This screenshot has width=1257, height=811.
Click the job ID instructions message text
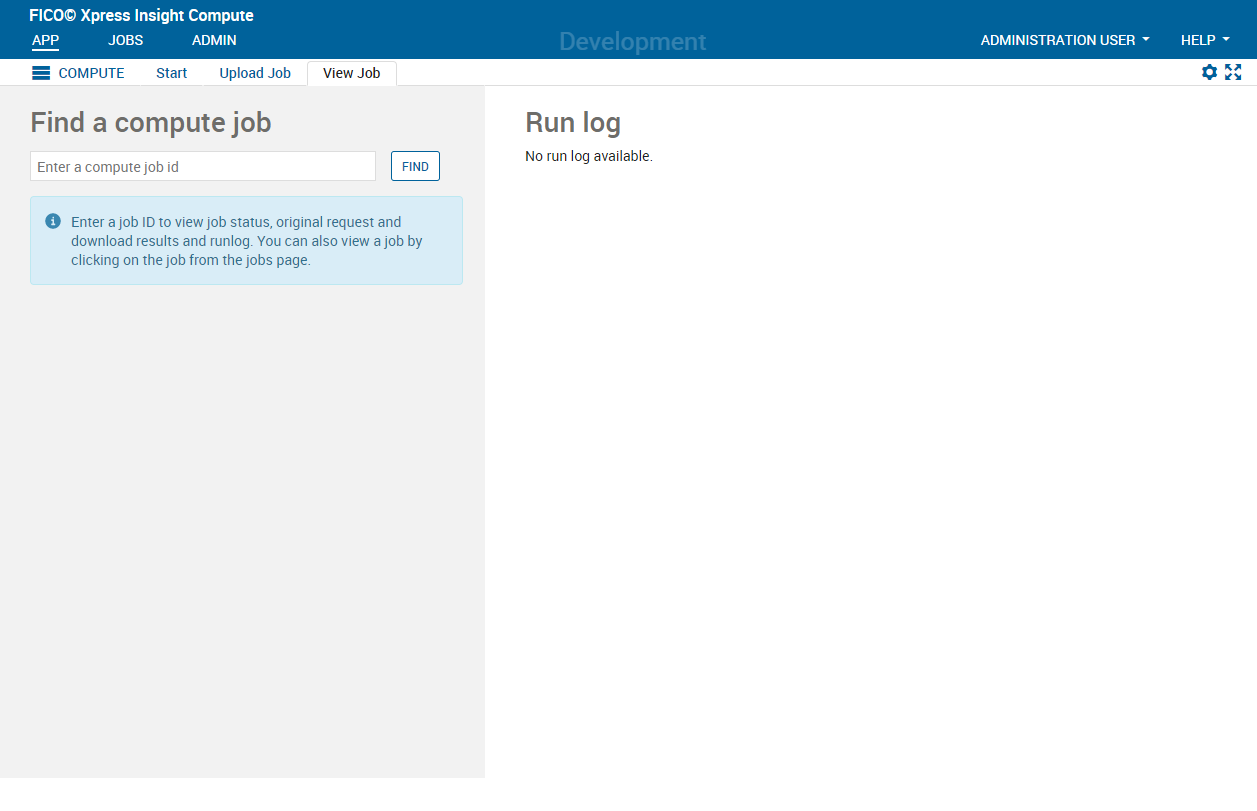click(x=247, y=241)
